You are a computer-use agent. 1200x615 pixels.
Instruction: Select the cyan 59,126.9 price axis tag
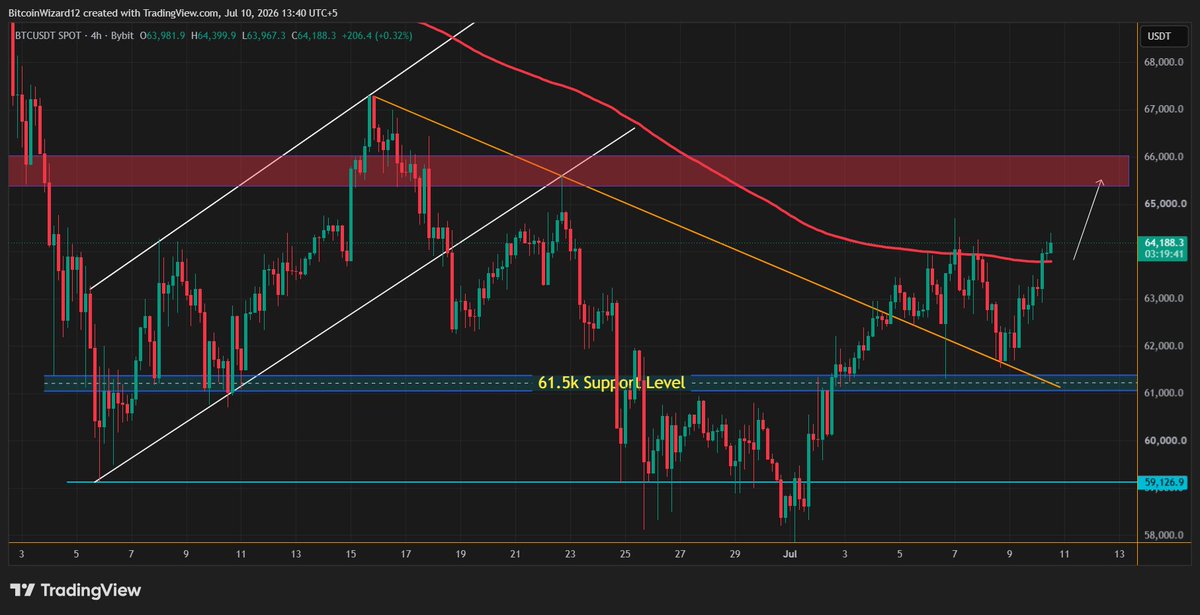pyautogui.click(x=1162, y=482)
